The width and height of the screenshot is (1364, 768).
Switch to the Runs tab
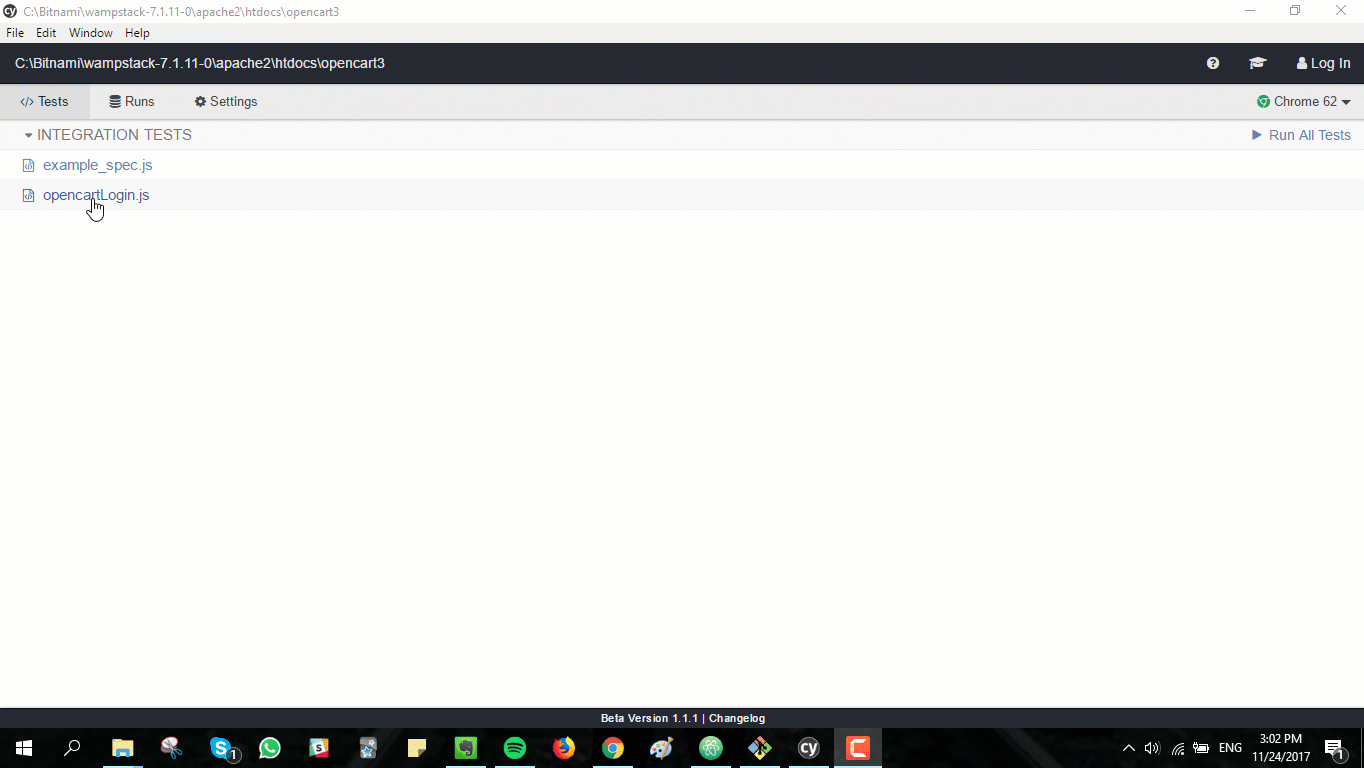coord(132,102)
